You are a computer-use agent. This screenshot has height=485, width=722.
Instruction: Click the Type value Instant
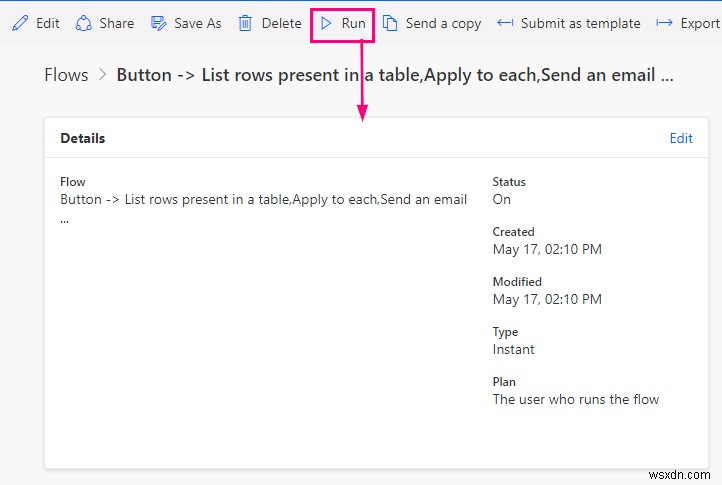(513, 350)
